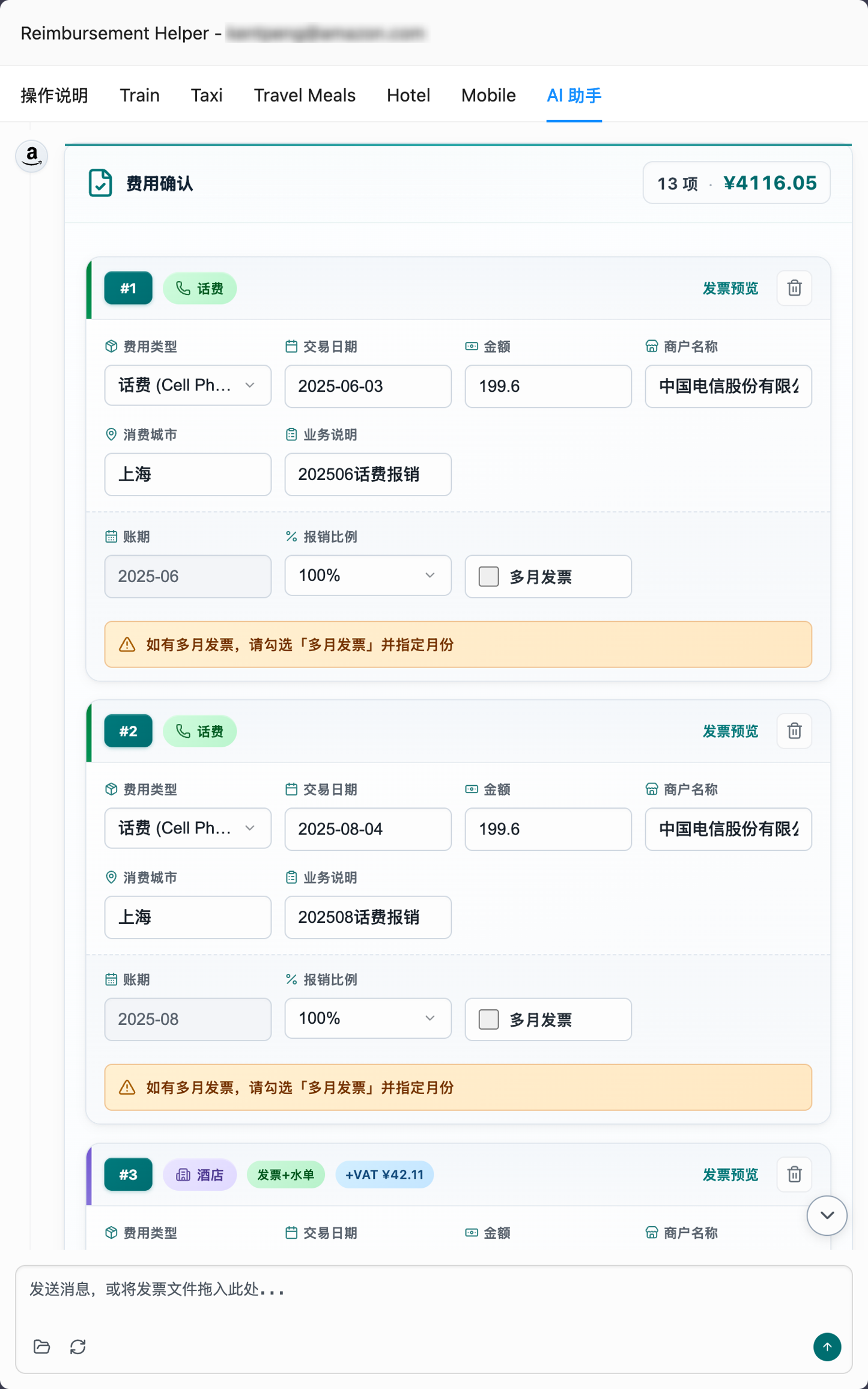This screenshot has height=1389, width=868.
Task: Remove hotel expense #3 using trash icon
Action: coord(794,1174)
